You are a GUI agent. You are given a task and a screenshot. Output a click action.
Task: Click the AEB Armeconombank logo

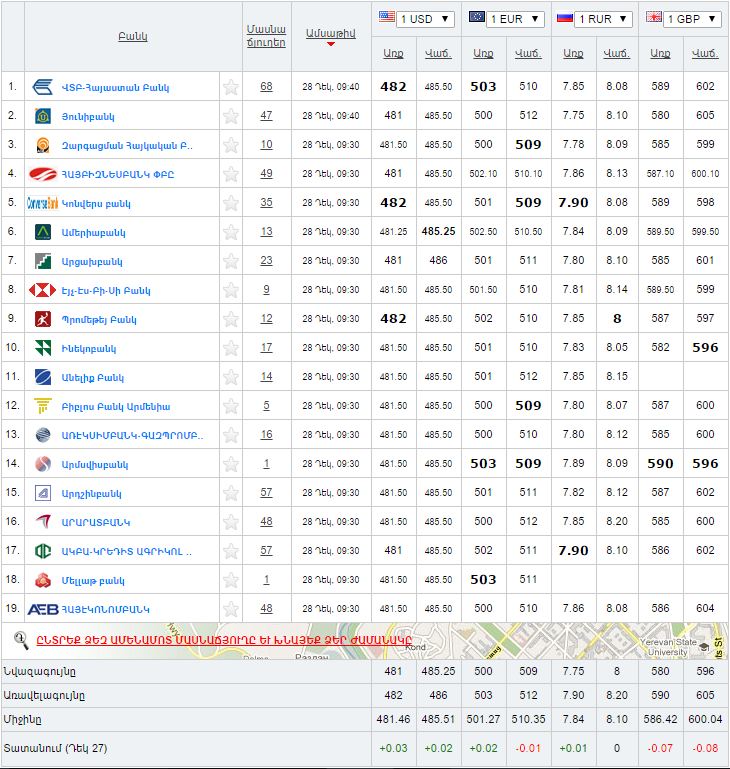[x=43, y=609]
